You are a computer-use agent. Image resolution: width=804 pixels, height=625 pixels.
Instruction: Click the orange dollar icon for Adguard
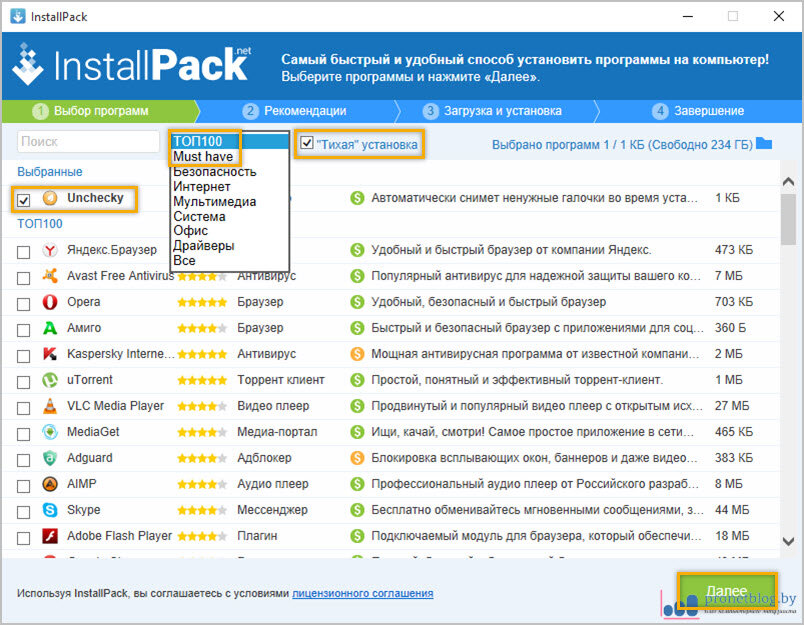tap(357, 458)
